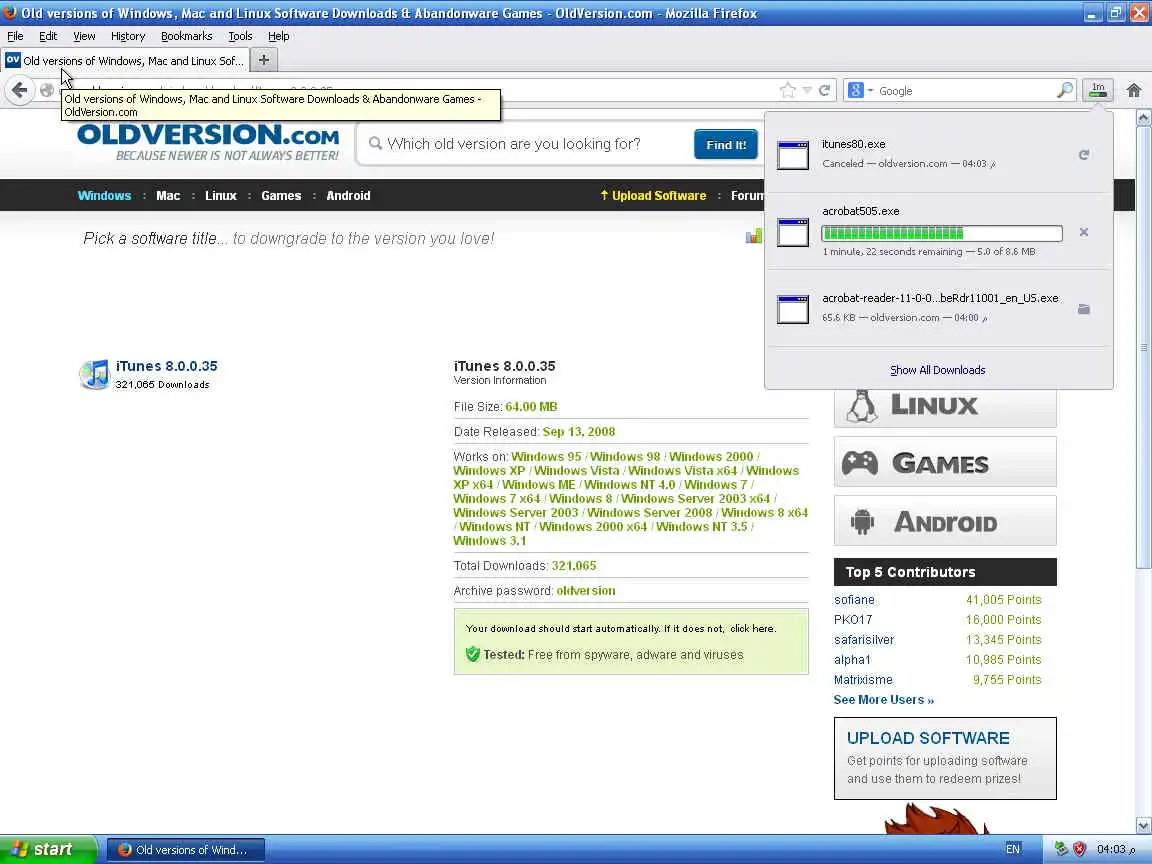Open contributor alpha1 profile
The height and width of the screenshot is (864, 1152).
pyautogui.click(x=852, y=660)
